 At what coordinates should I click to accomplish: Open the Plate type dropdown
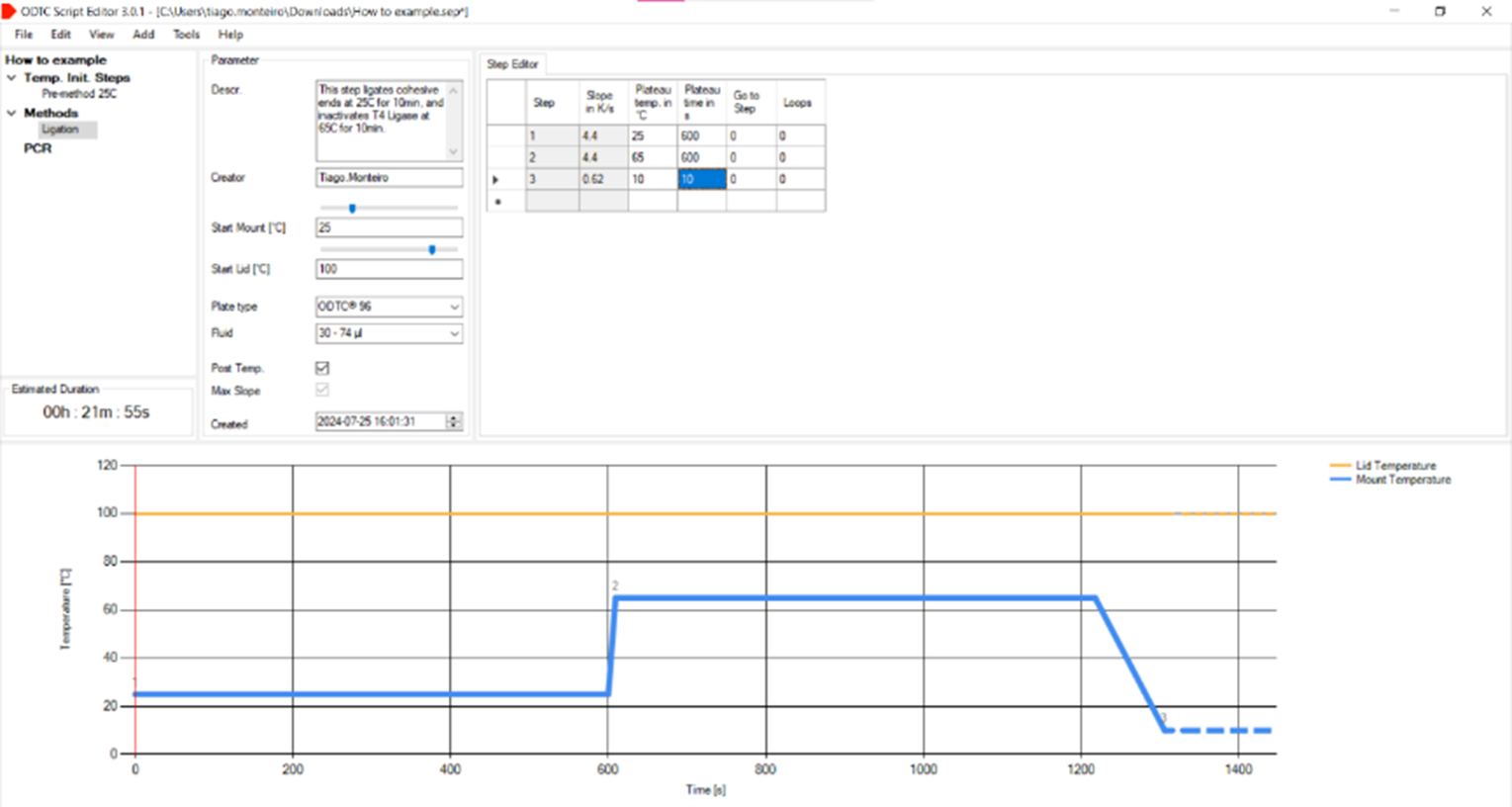click(x=454, y=307)
